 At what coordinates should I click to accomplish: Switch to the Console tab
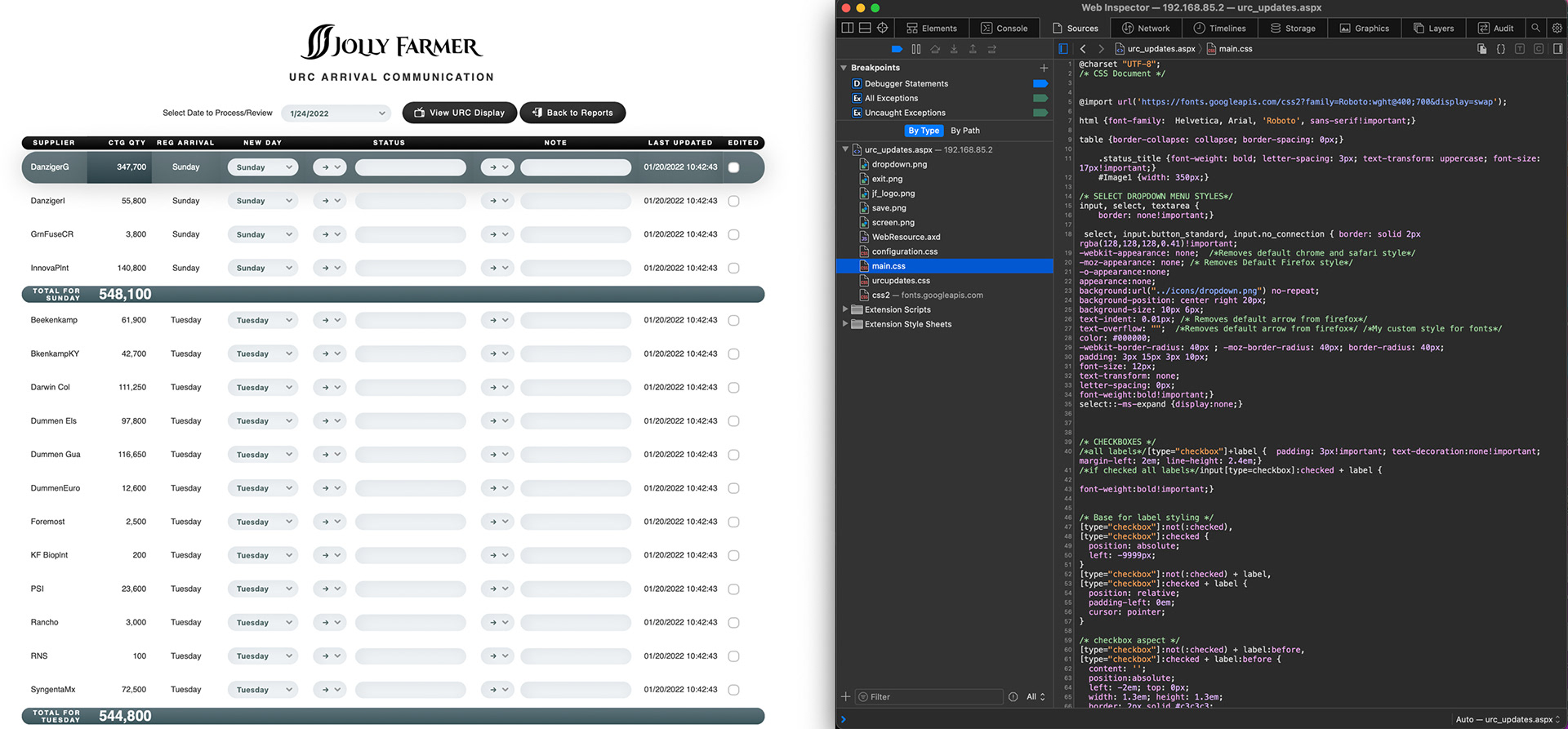pyautogui.click(x=1004, y=28)
